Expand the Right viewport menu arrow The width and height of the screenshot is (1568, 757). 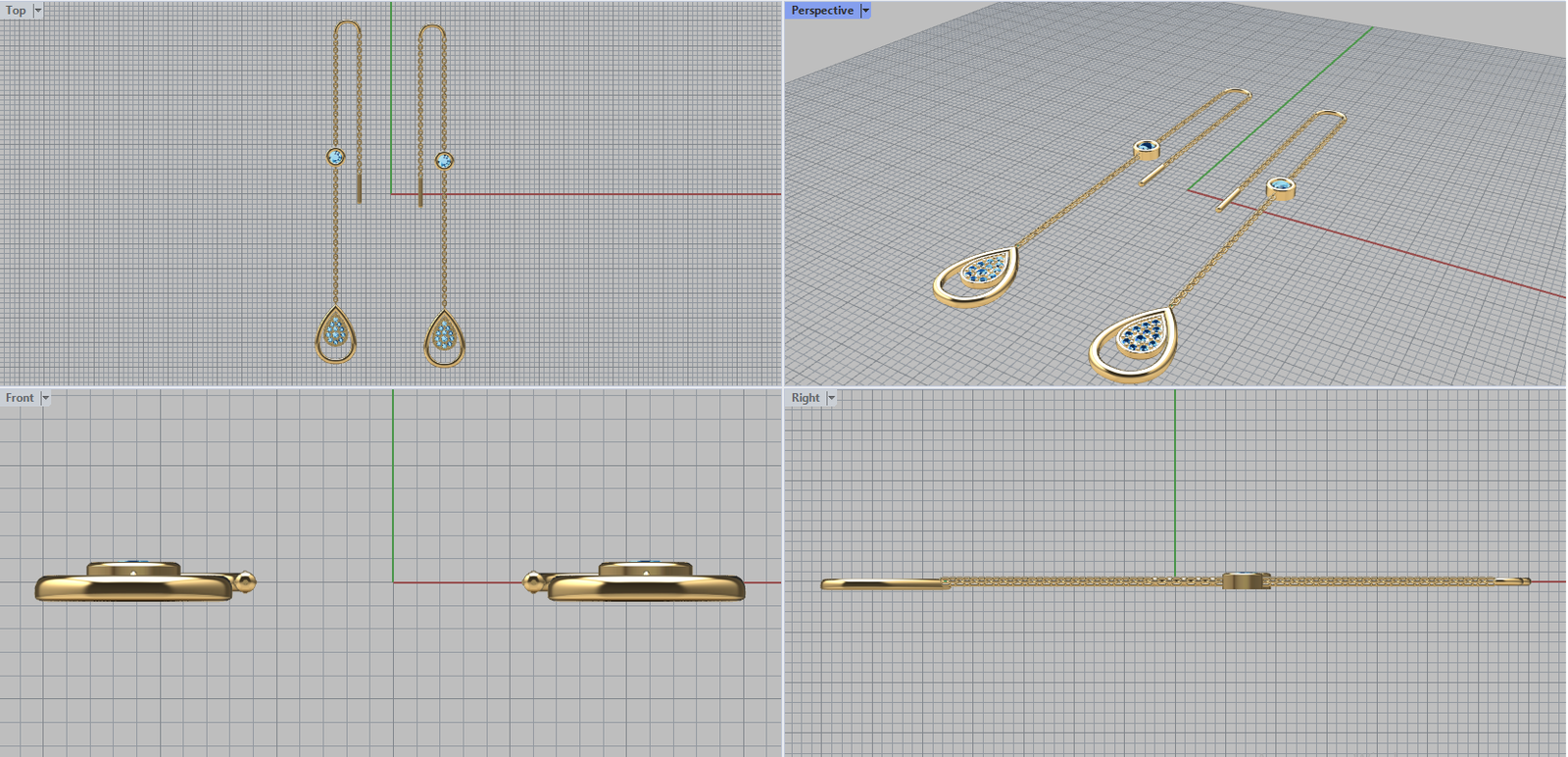pyautogui.click(x=831, y=398)
